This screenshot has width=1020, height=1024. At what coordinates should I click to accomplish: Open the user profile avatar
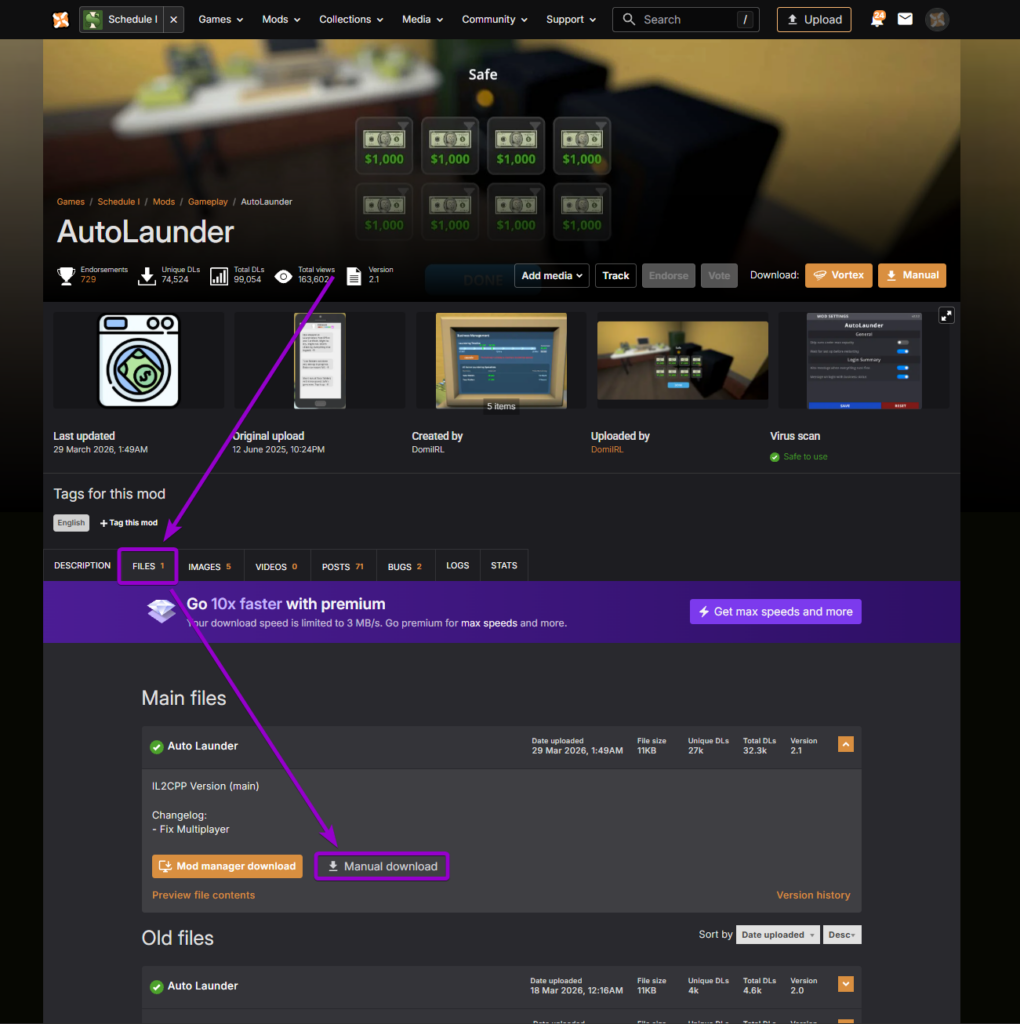pos(937,20)
